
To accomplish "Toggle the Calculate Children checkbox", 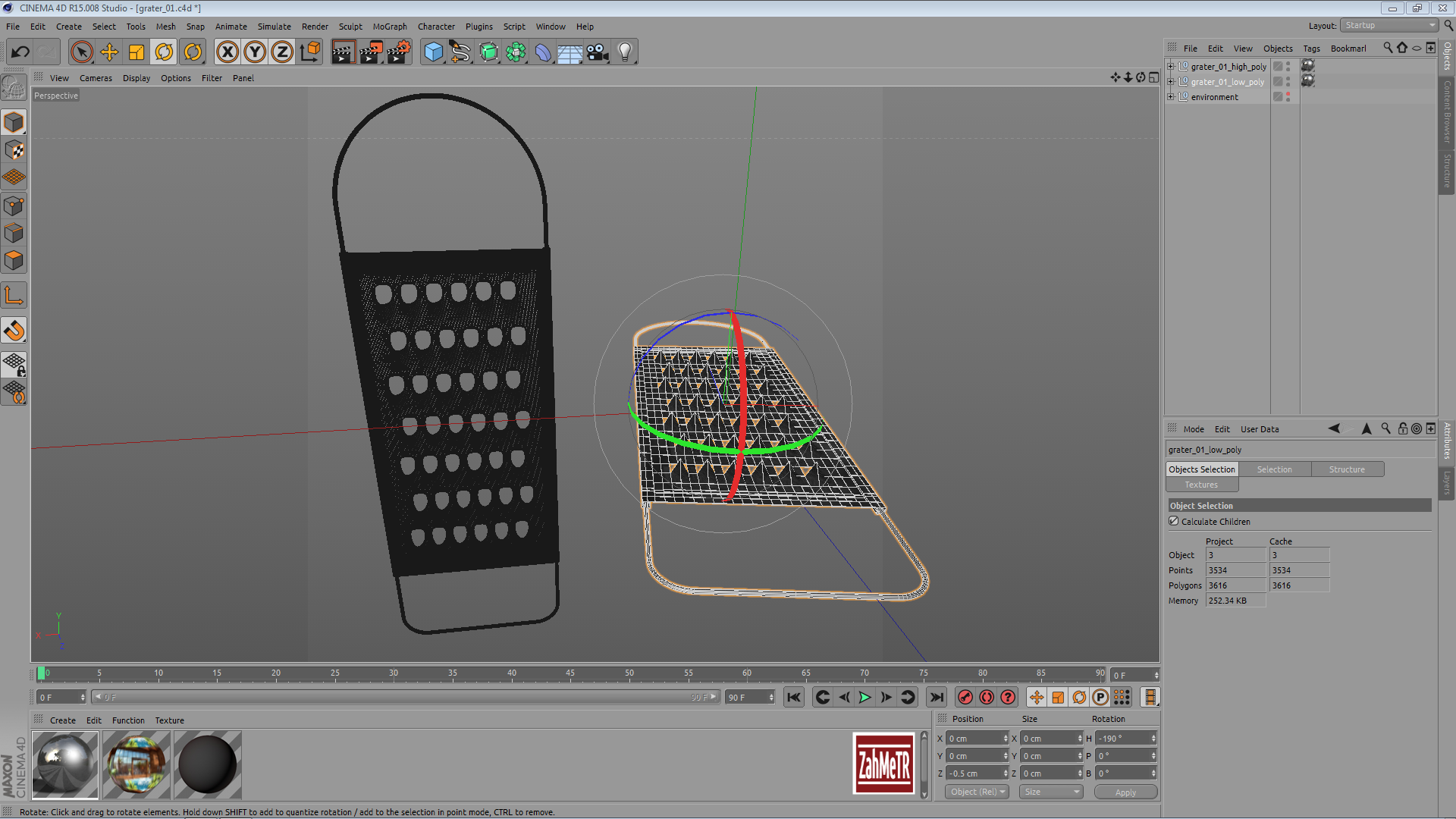I will pos(1174,522).
